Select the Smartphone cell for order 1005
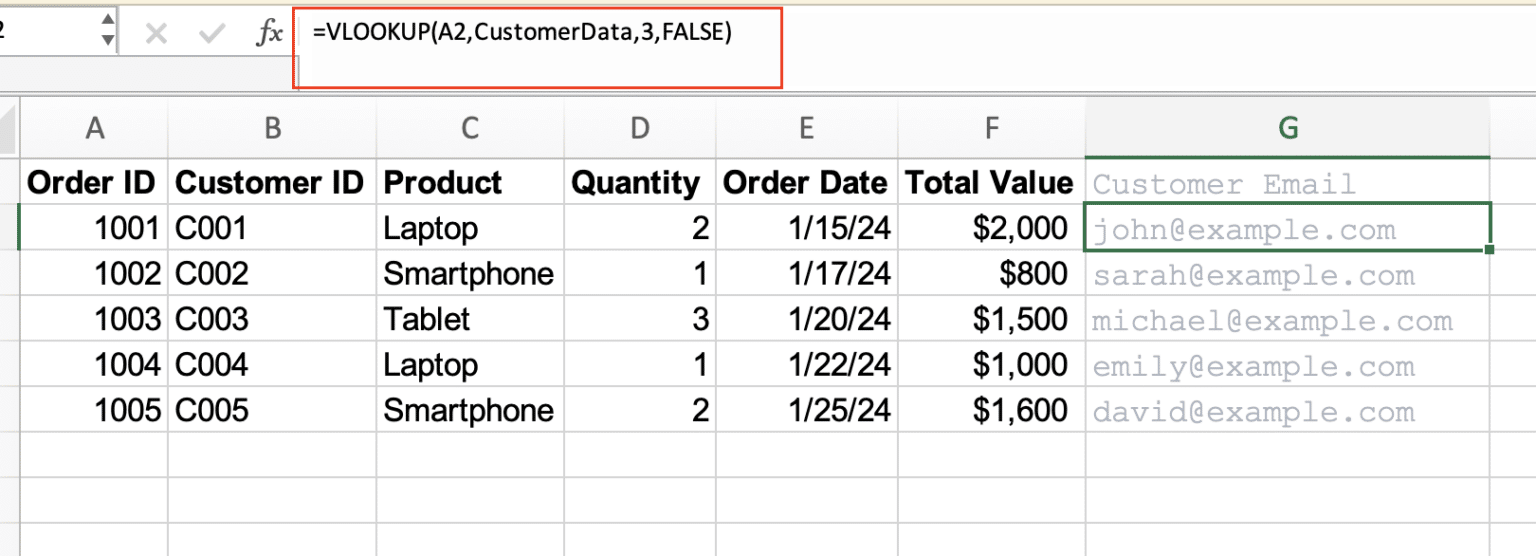Screen dimensions: 1536x556 click(x=470, y=410)
